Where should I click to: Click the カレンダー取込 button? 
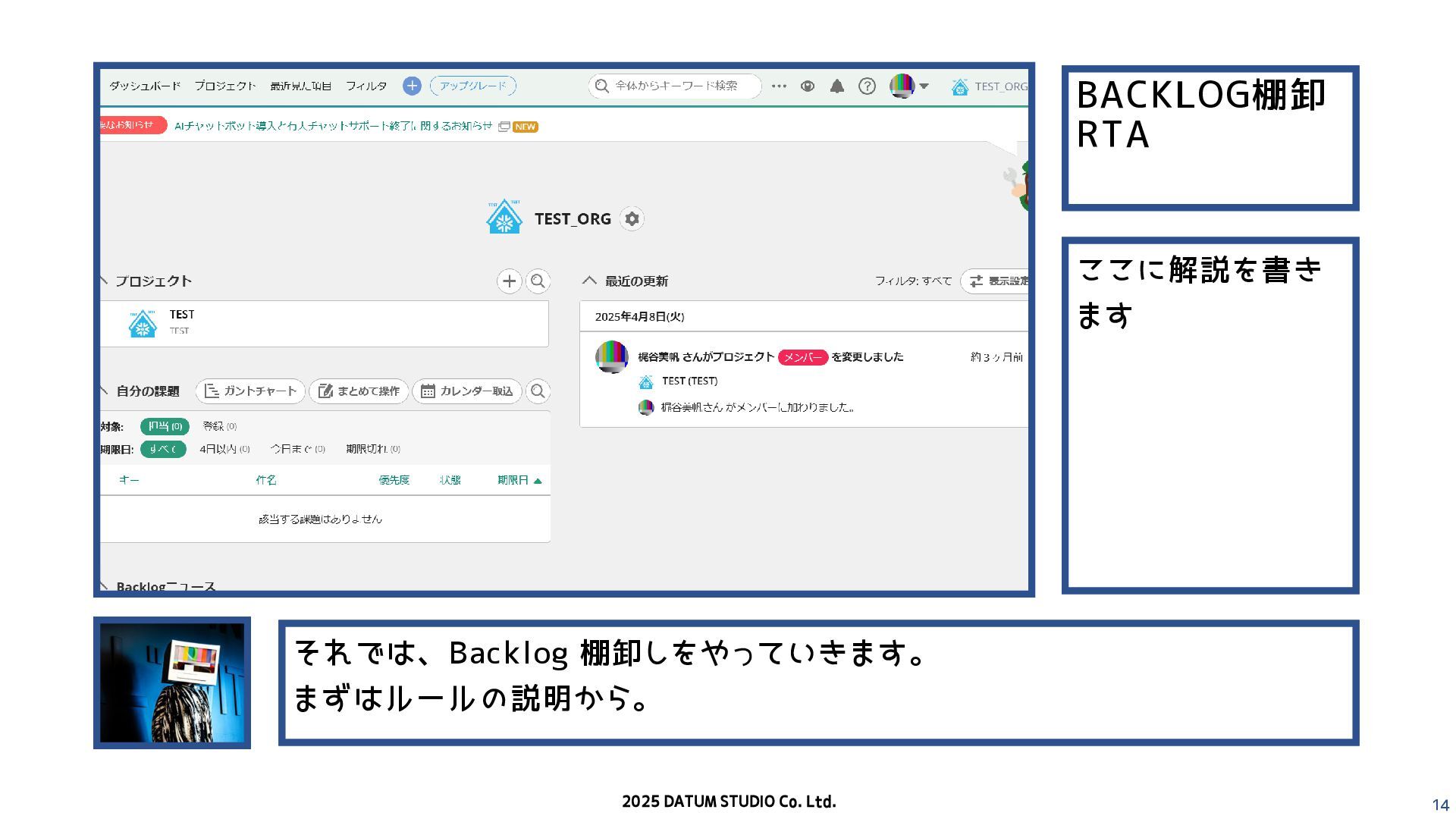pyautogui.click(x=467, y=391)
